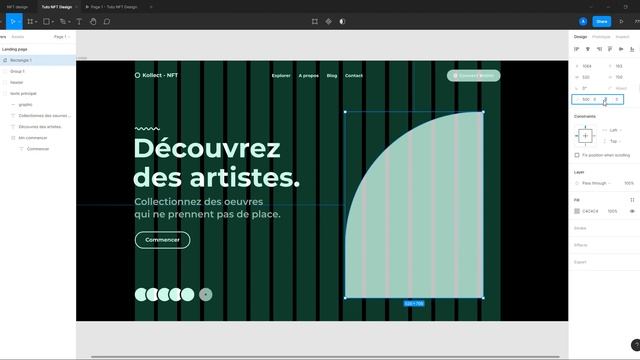Open the shape tools dropdown arrow
The height and width of the screenshot is (360, 640).
(x=53, y=22)
